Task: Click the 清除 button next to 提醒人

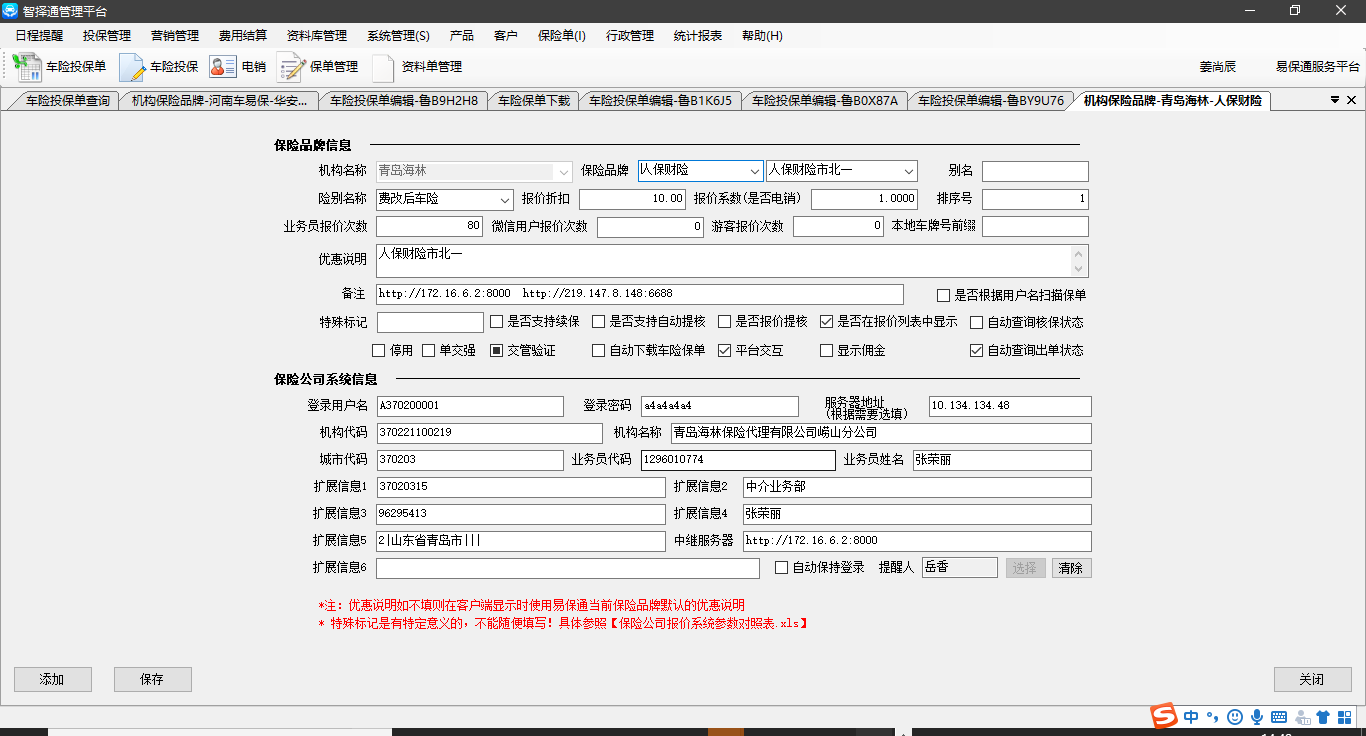Action: 1071,568
